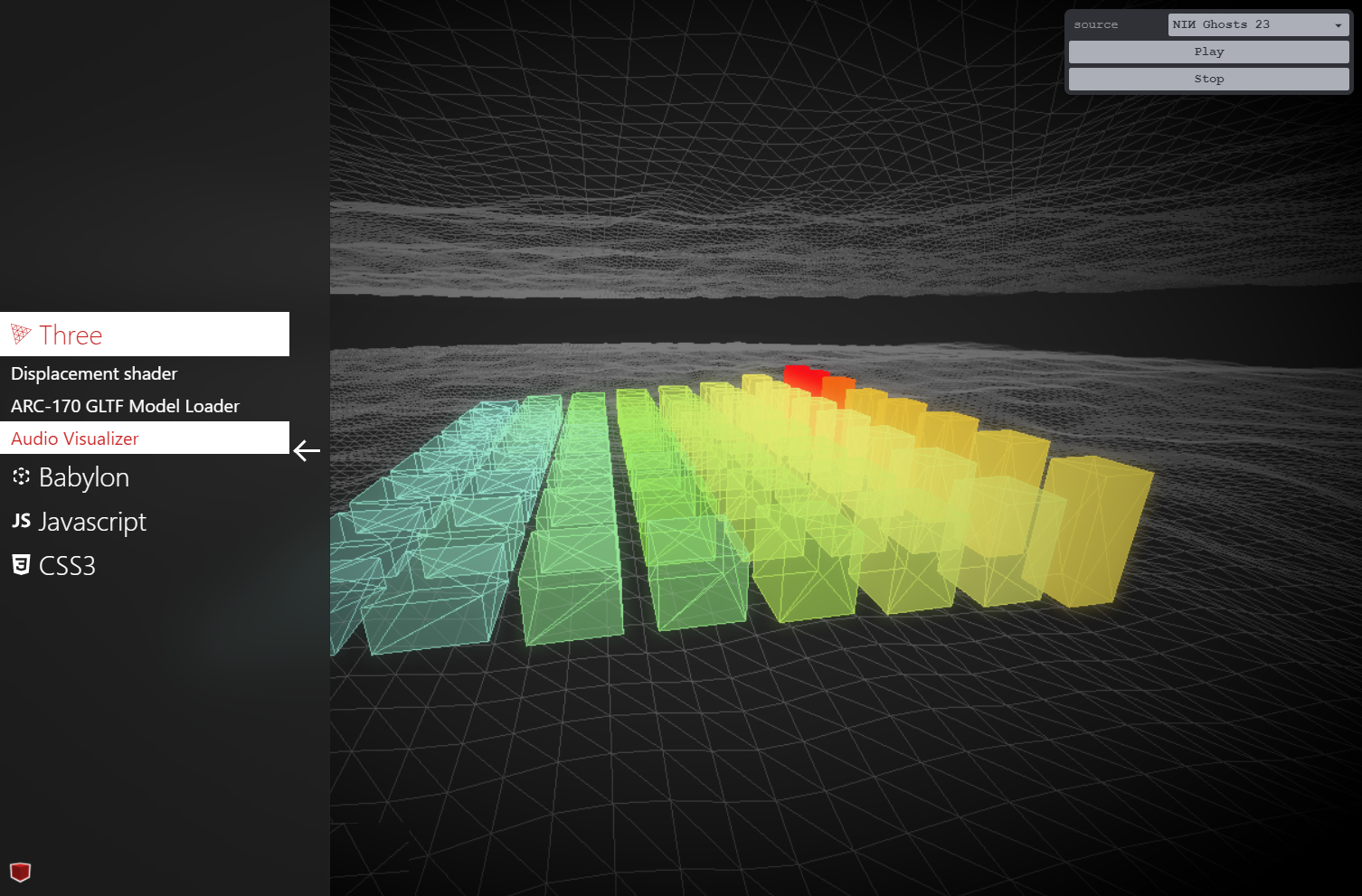
Task: Select the Audio Visualizer demo
Action: 145,438
